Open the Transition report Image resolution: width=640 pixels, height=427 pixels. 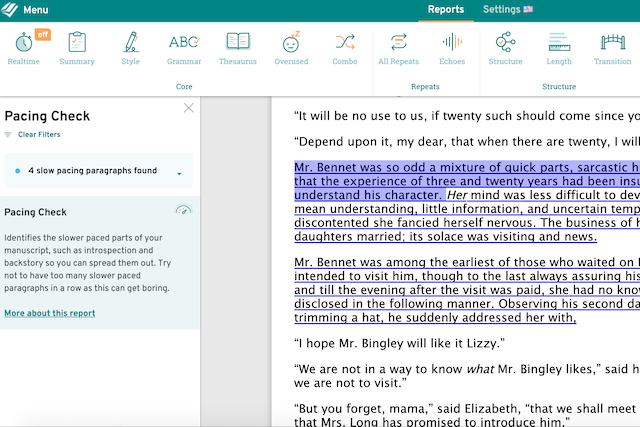pyautogui.click(x=613, y=49)
